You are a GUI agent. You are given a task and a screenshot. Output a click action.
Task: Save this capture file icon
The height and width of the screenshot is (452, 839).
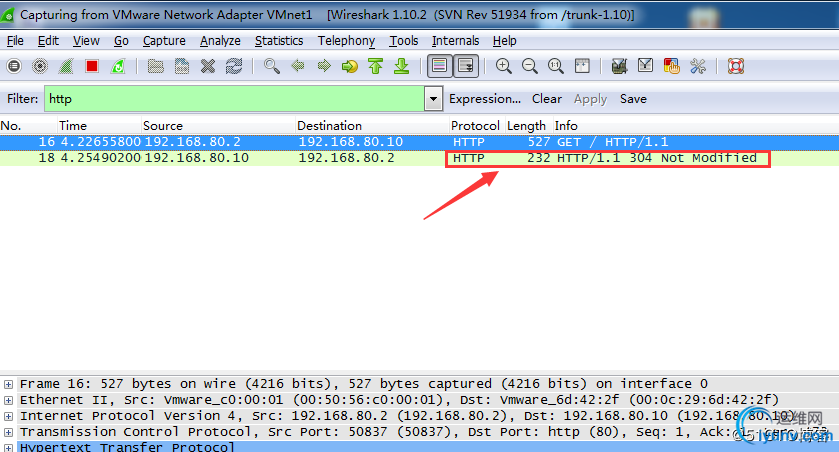tap(182, 66)
